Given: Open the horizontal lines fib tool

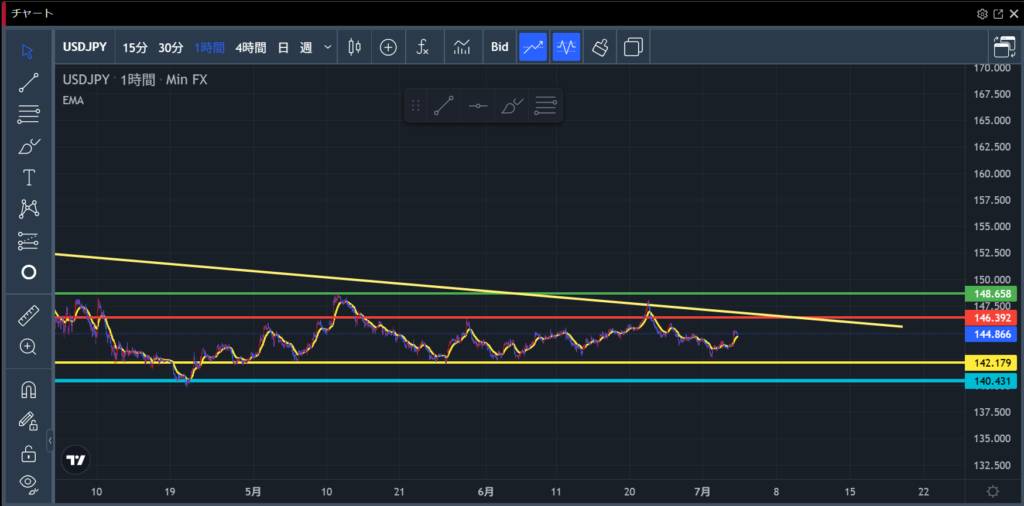Looking at the screenshot, I should 28,115.
